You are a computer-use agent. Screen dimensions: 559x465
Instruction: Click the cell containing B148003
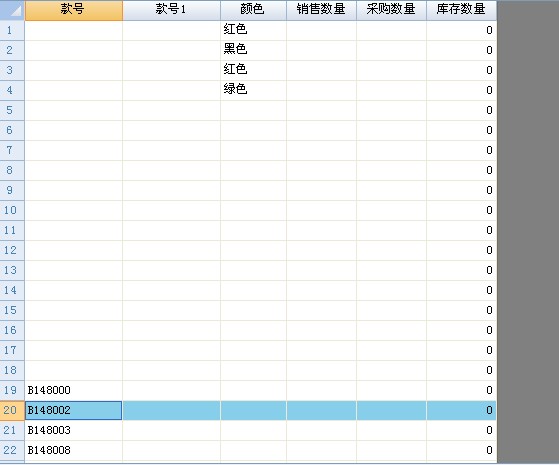click(73, 430)
